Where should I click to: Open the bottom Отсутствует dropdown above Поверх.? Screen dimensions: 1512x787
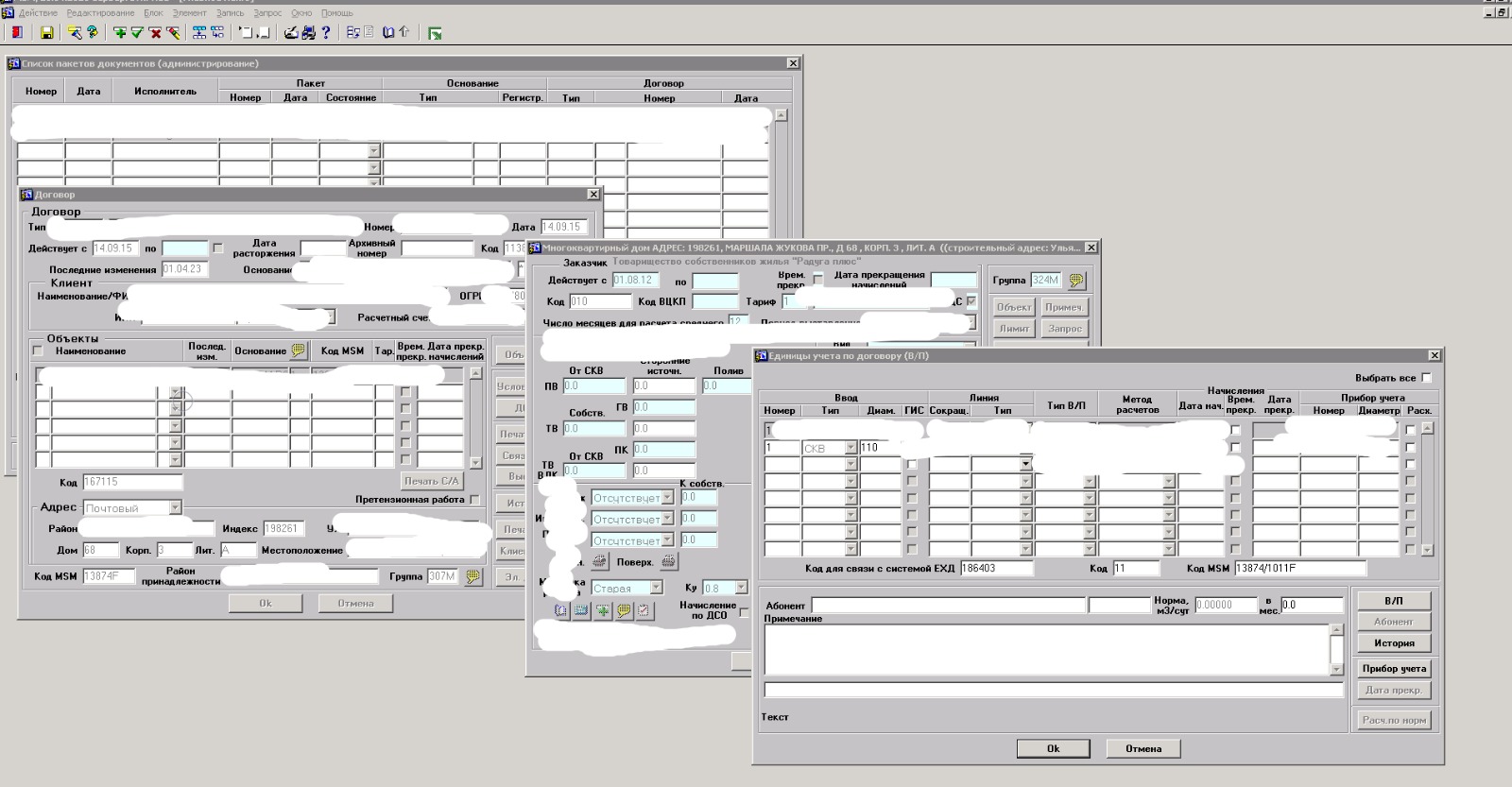(667, 540)
